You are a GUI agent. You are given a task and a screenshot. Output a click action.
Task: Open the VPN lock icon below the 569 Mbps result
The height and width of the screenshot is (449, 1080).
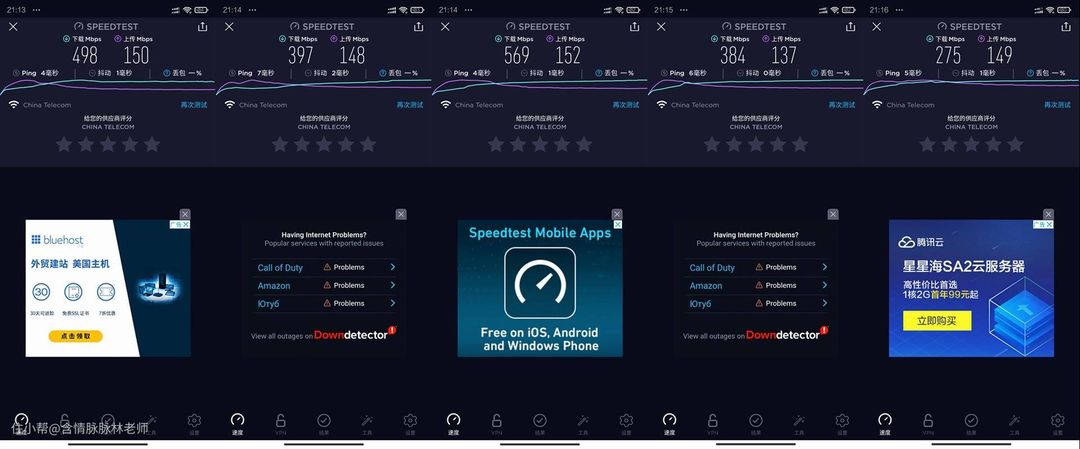[x=497, y=420]
